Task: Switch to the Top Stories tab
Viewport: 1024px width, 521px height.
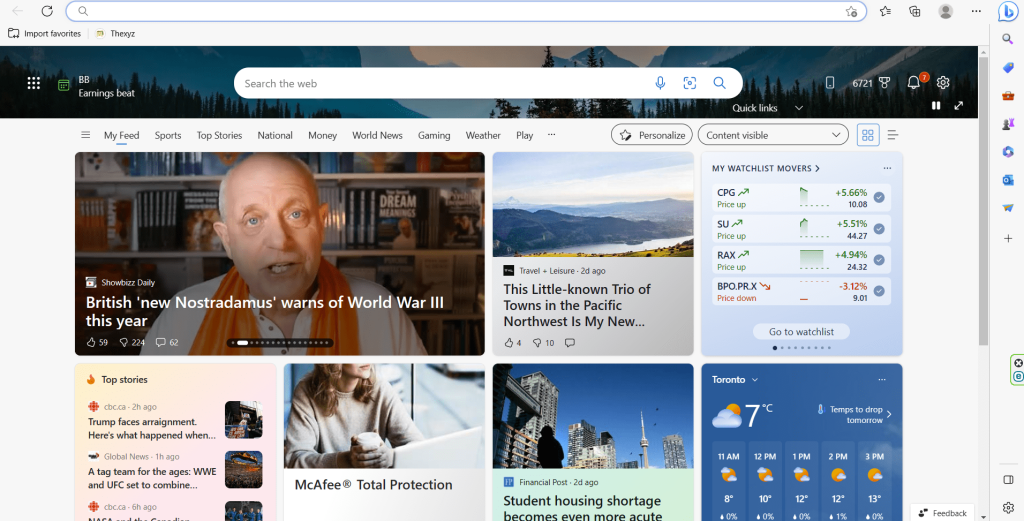Action: (219, 135)
